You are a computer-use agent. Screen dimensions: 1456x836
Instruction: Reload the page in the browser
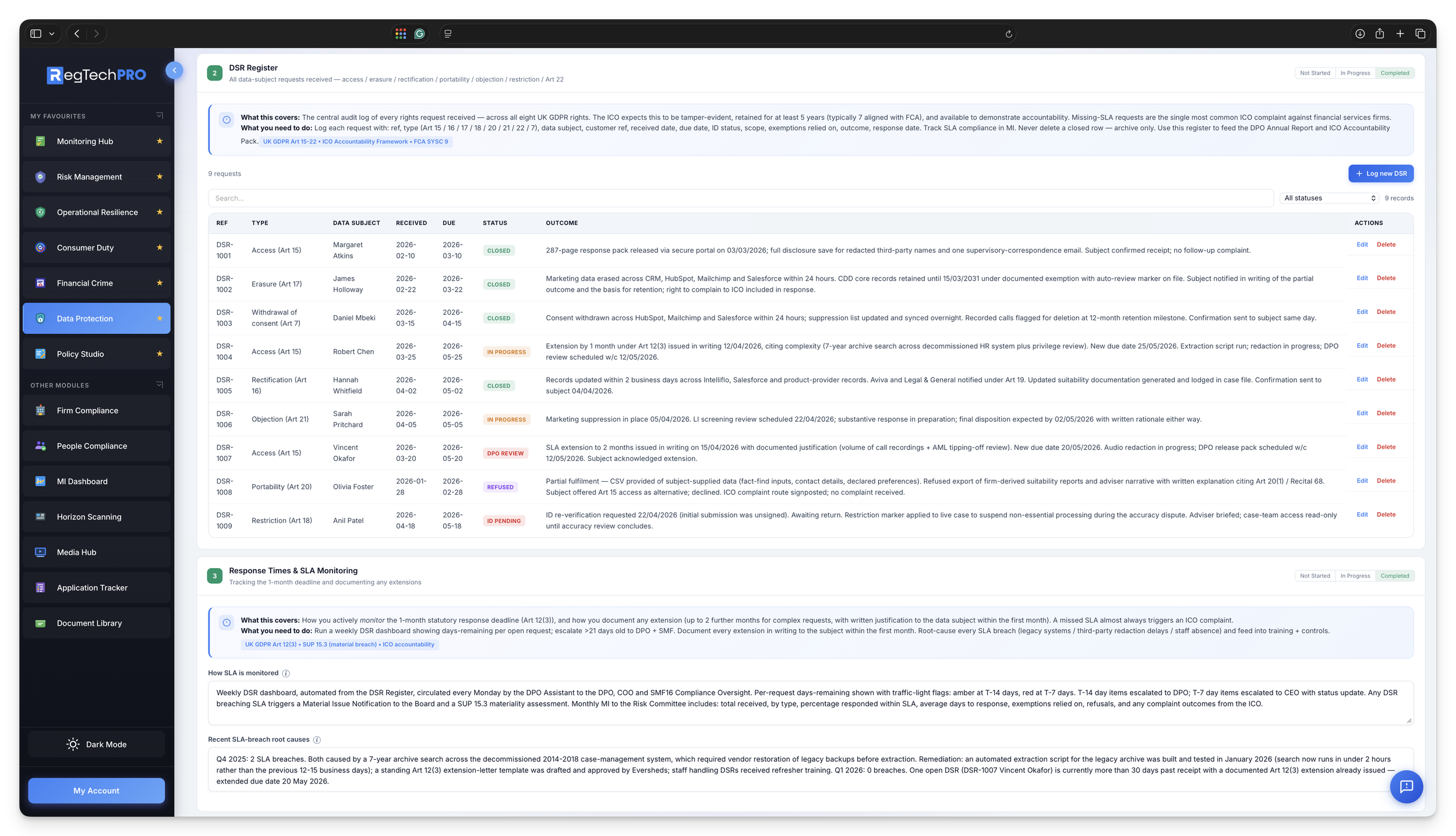1009,34
